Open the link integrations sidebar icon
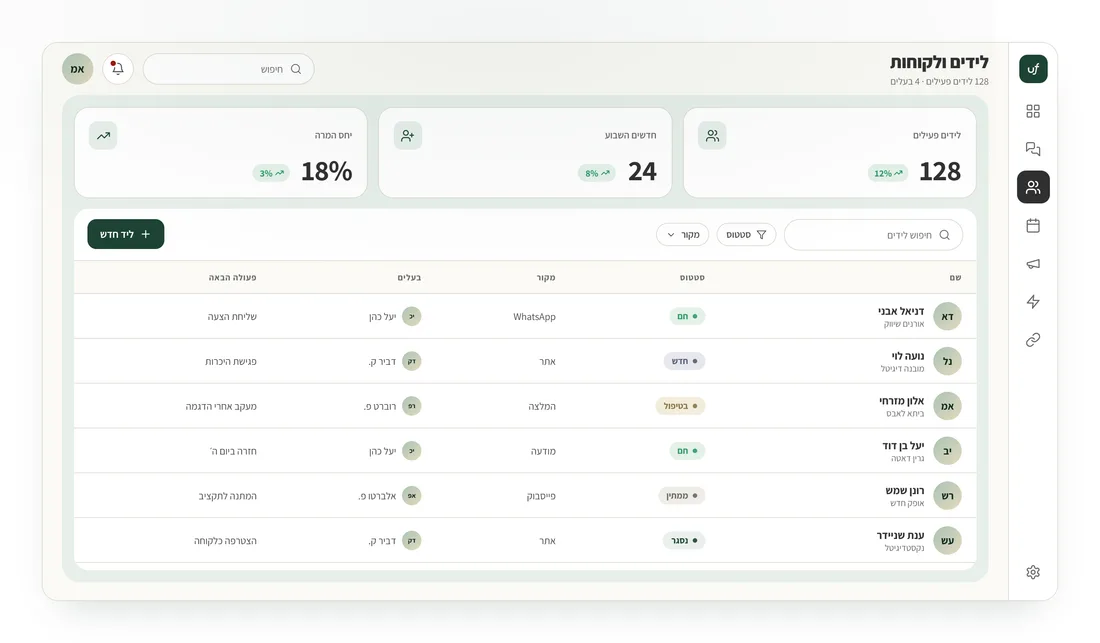This screenshot has height=643, width=1100. tap(1033, 340)
